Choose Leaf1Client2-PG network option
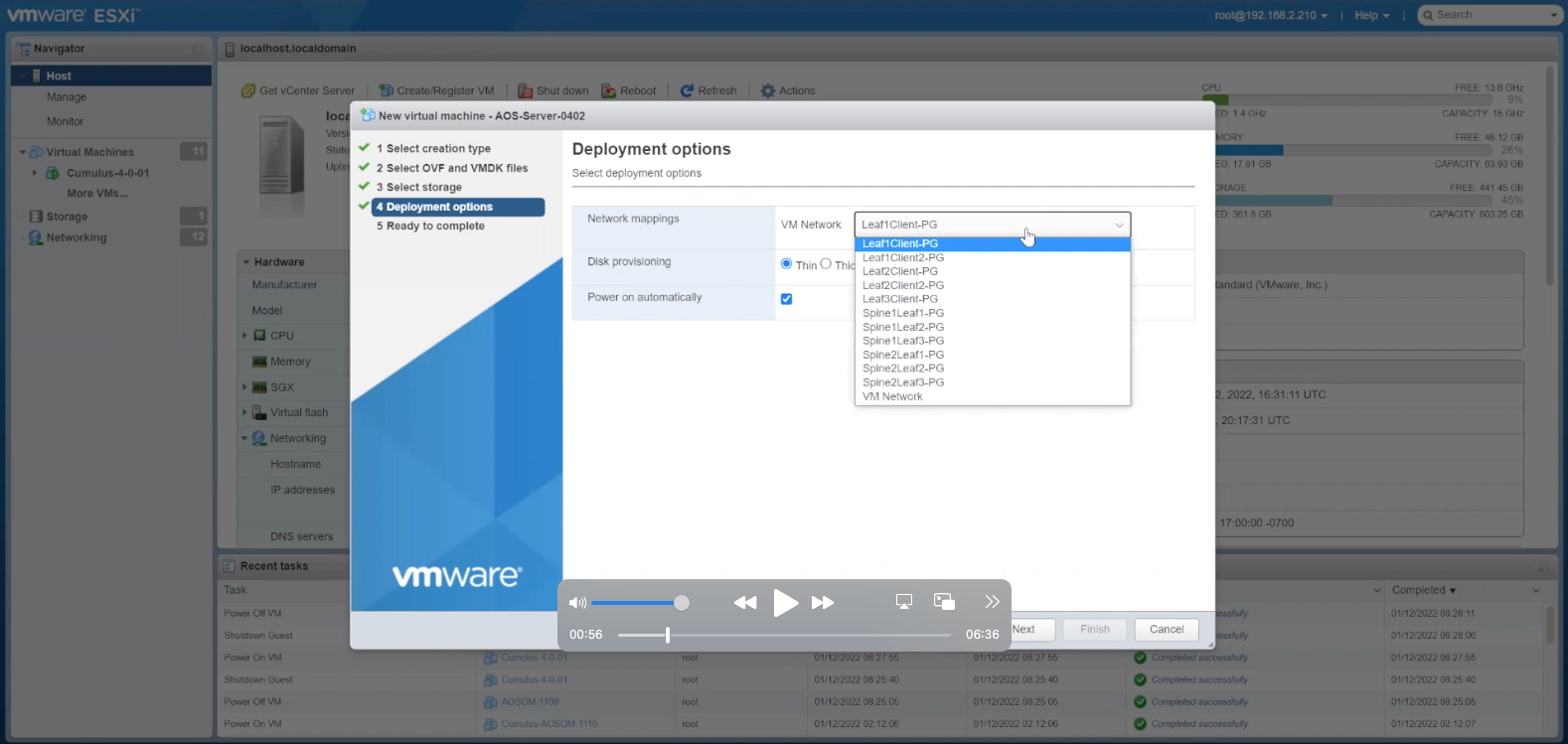Viewport: 1568px width, 744px height. pos(992,257)
